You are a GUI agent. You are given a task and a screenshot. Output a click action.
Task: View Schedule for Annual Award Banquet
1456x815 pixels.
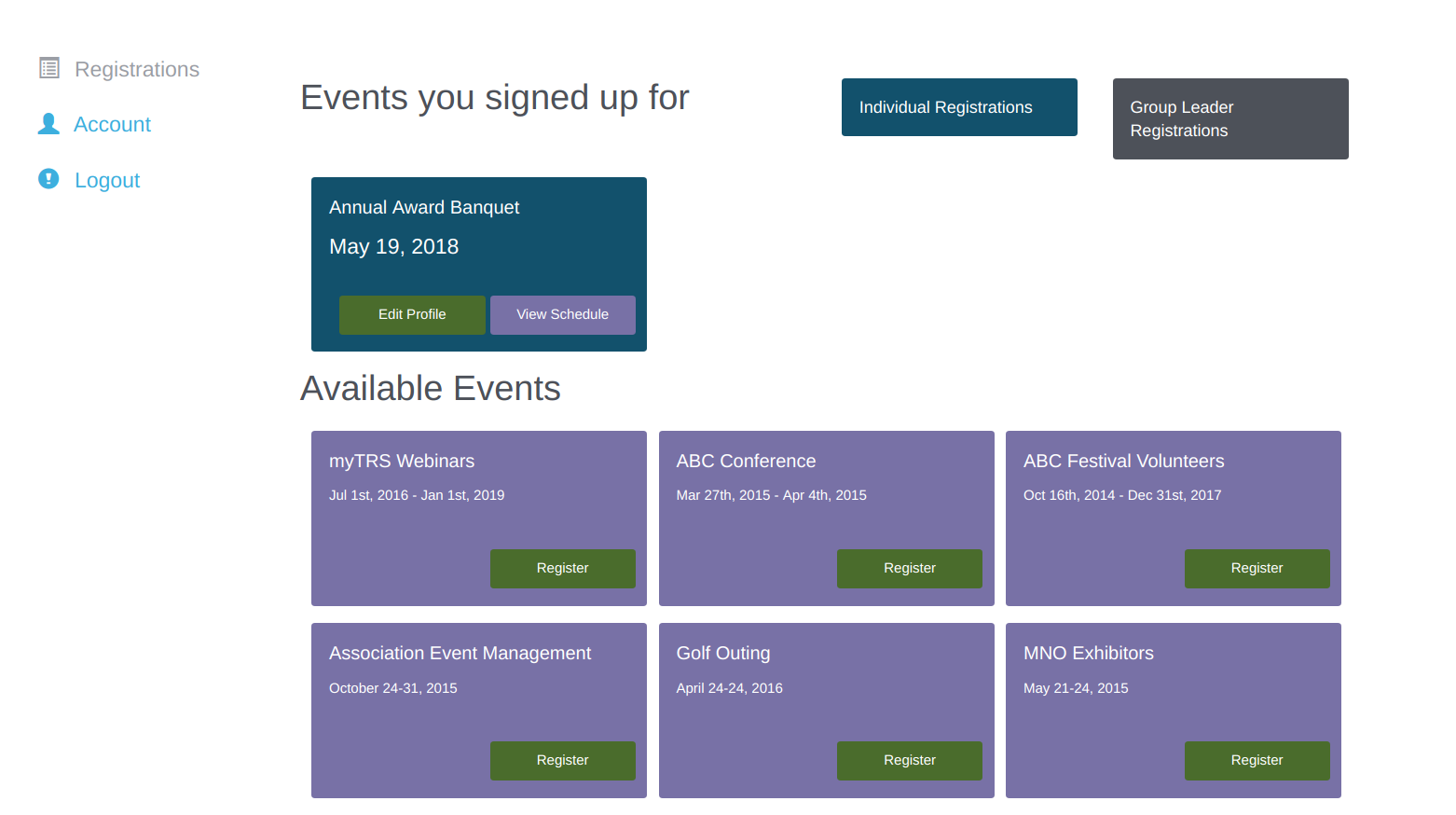click(562, 315)
